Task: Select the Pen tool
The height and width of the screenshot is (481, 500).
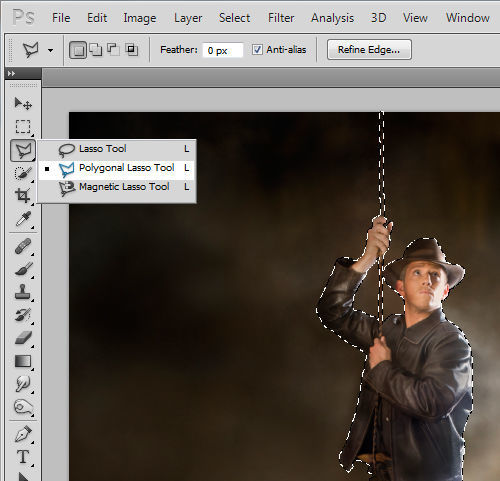Action: [x=23, y=434]
